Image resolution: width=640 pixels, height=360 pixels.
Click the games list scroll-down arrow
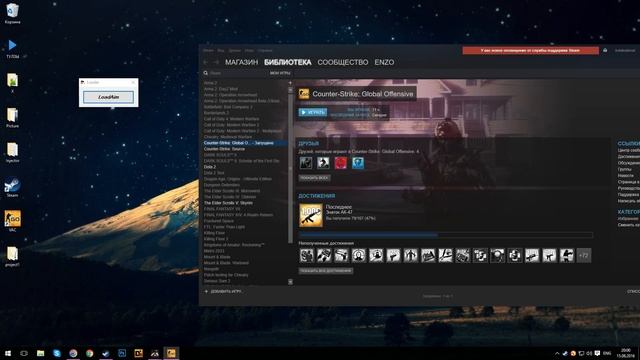[x=290, y=282]
